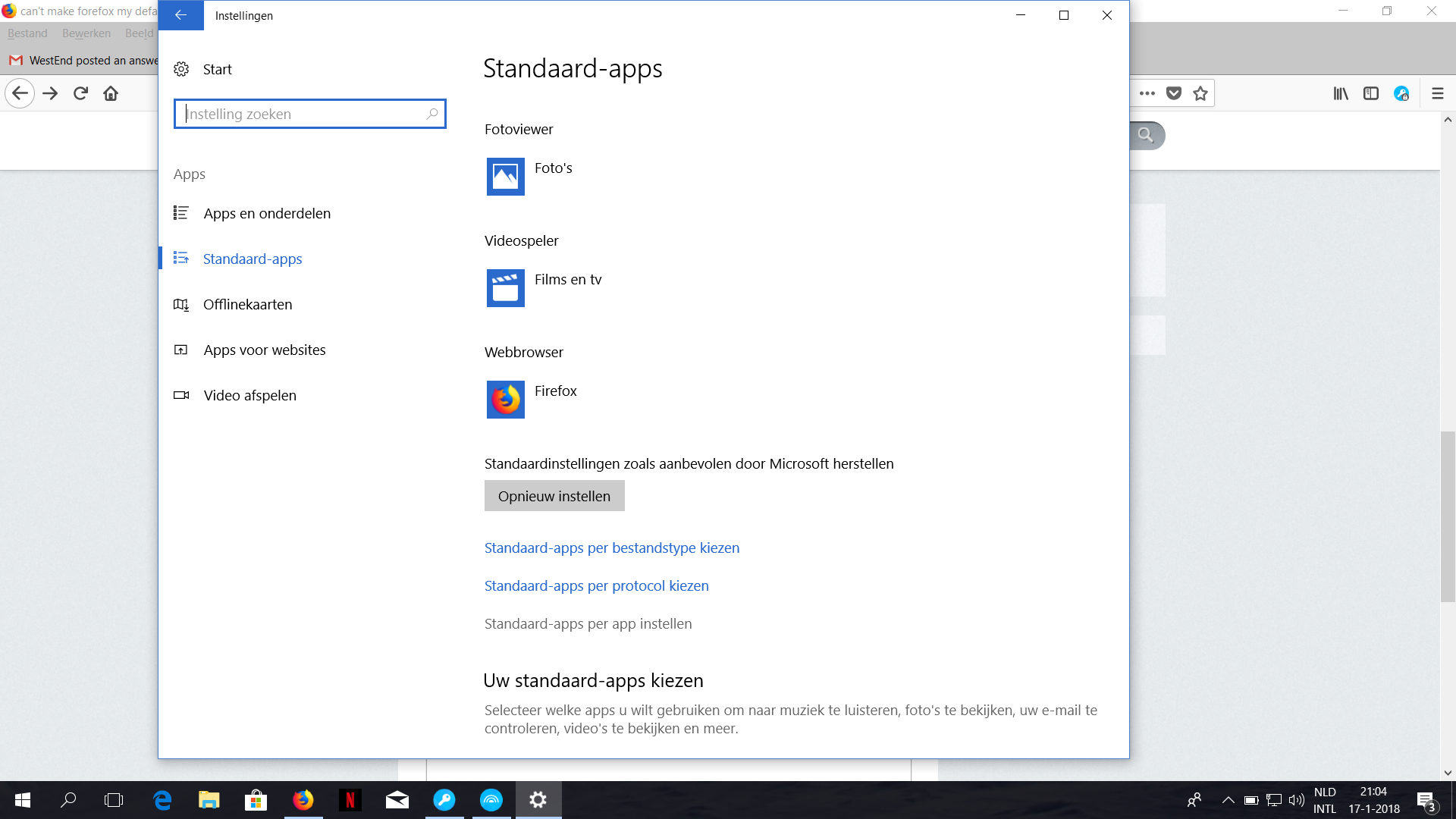Click the Instelling zoeken search field
The image size is (1456, 819).
(303, 114)
